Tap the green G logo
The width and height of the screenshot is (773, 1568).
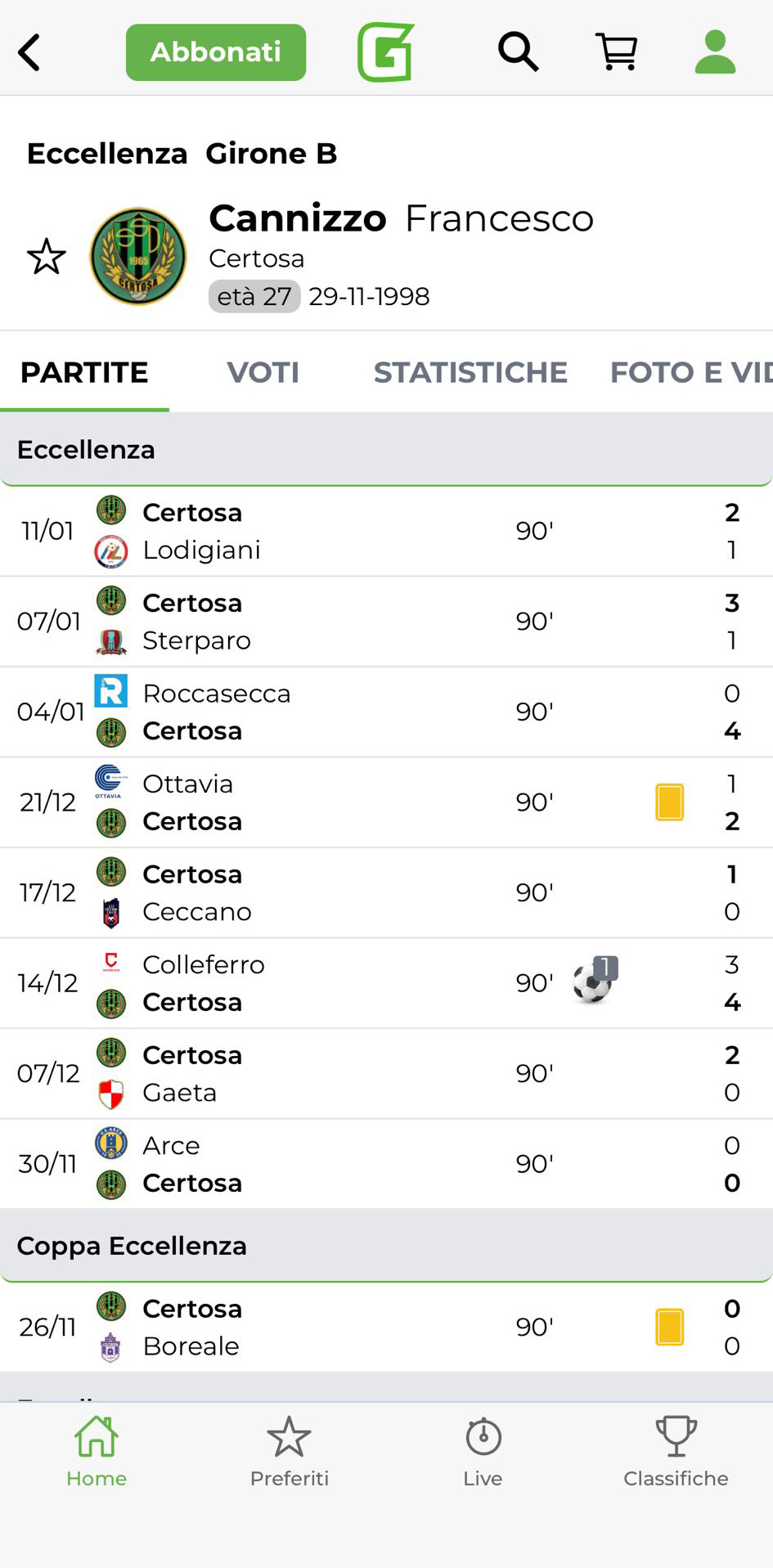385,53
